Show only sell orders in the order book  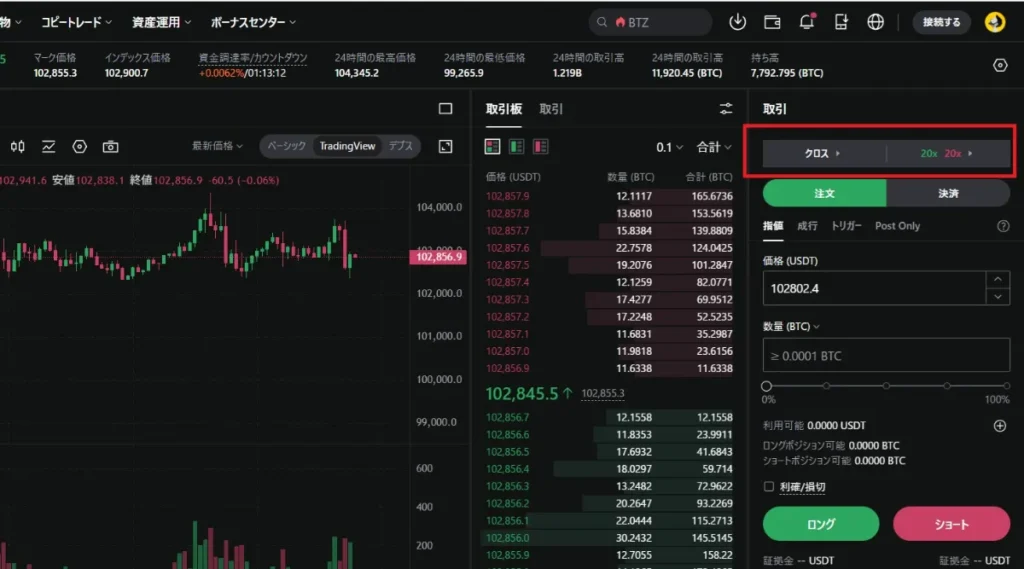[x=541, y=147]
